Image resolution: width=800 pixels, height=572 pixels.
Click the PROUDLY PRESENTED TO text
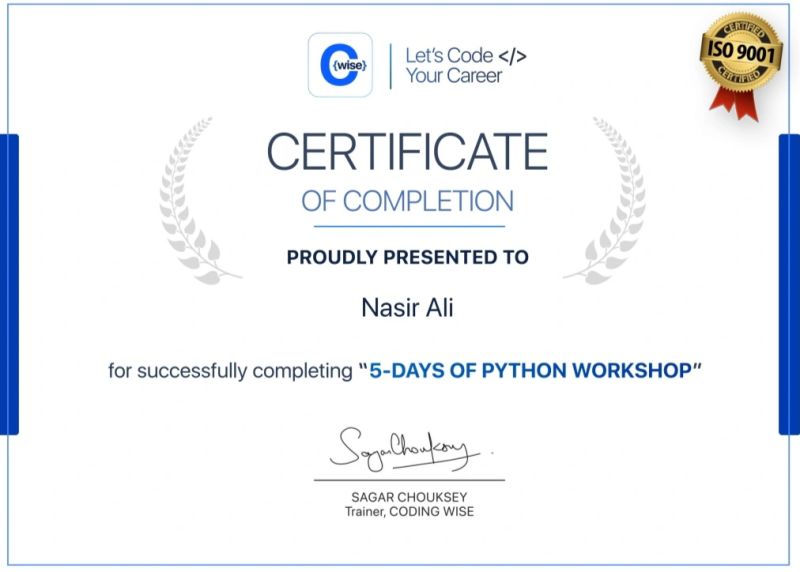tap(407, 258)
